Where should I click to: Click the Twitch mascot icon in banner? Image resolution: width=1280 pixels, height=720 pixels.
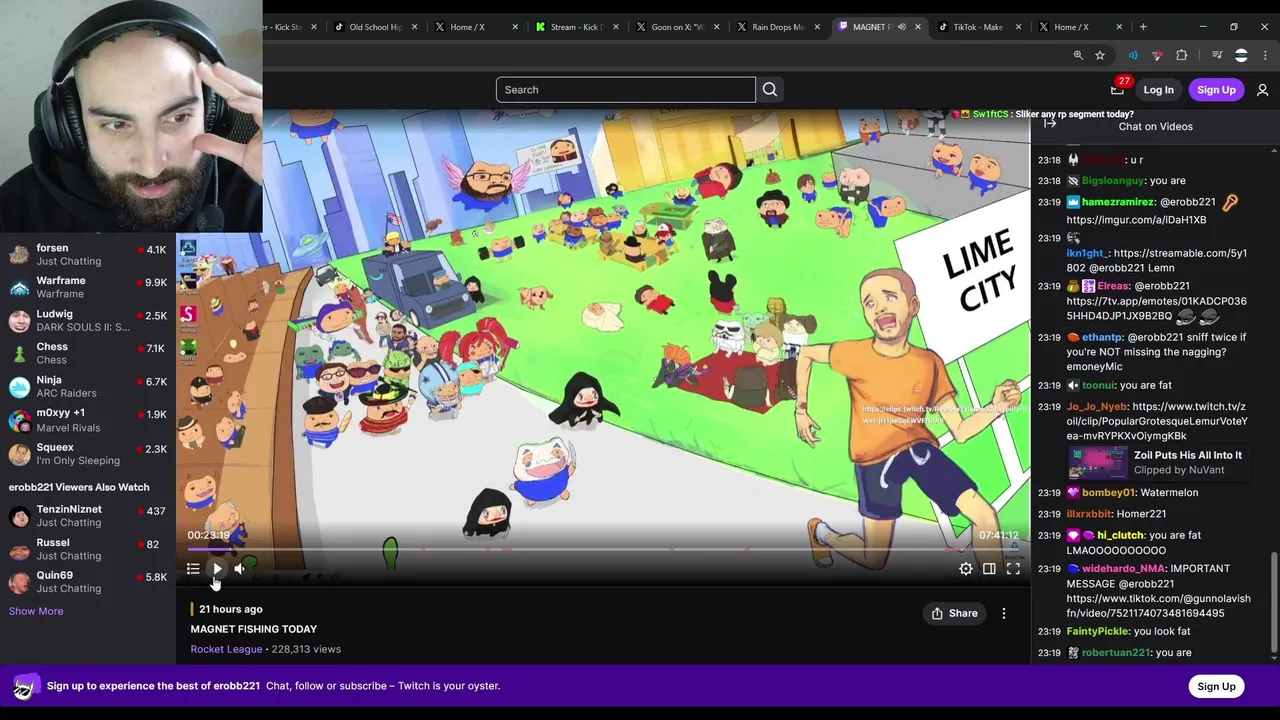24,687
